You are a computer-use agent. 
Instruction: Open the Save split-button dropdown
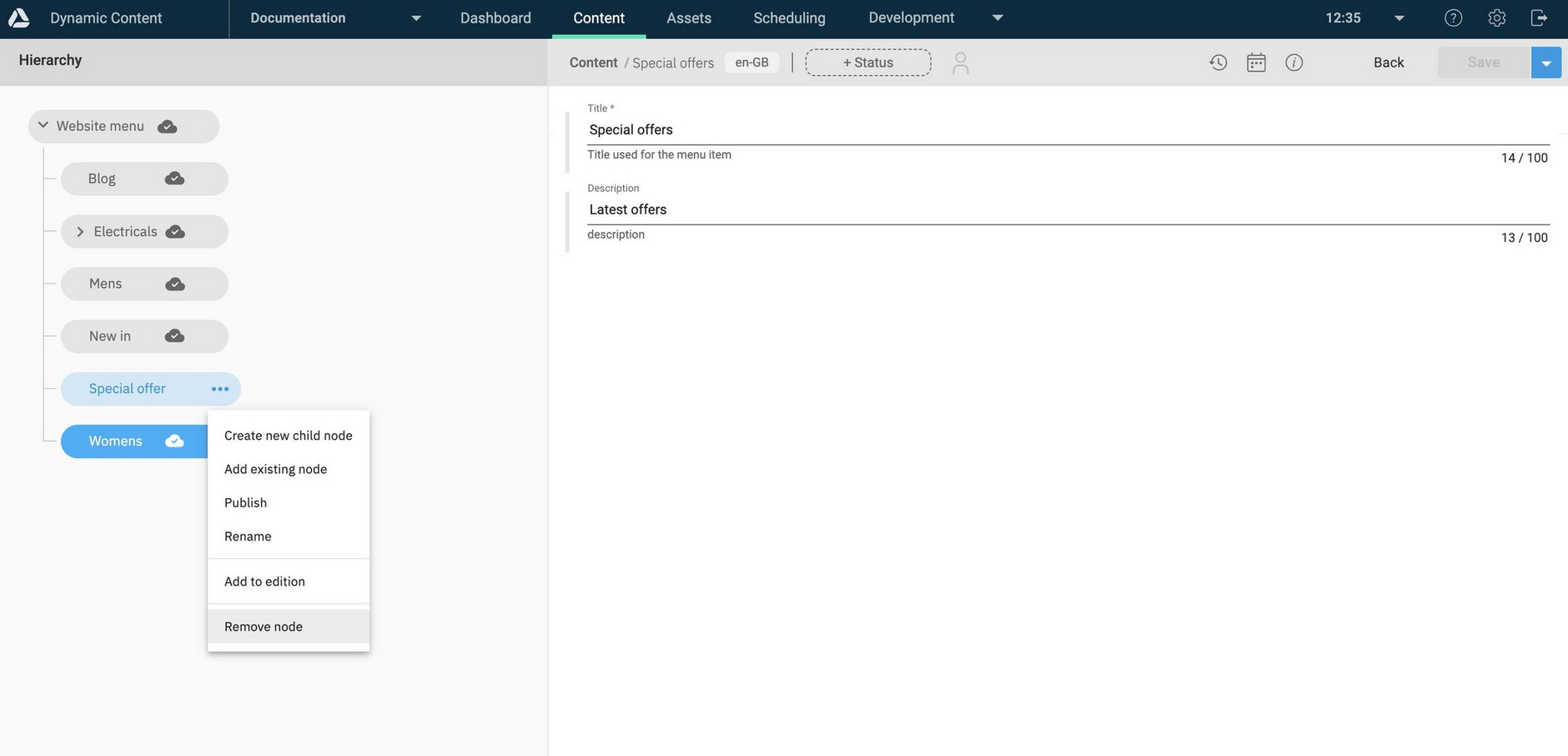point(1546,62)
